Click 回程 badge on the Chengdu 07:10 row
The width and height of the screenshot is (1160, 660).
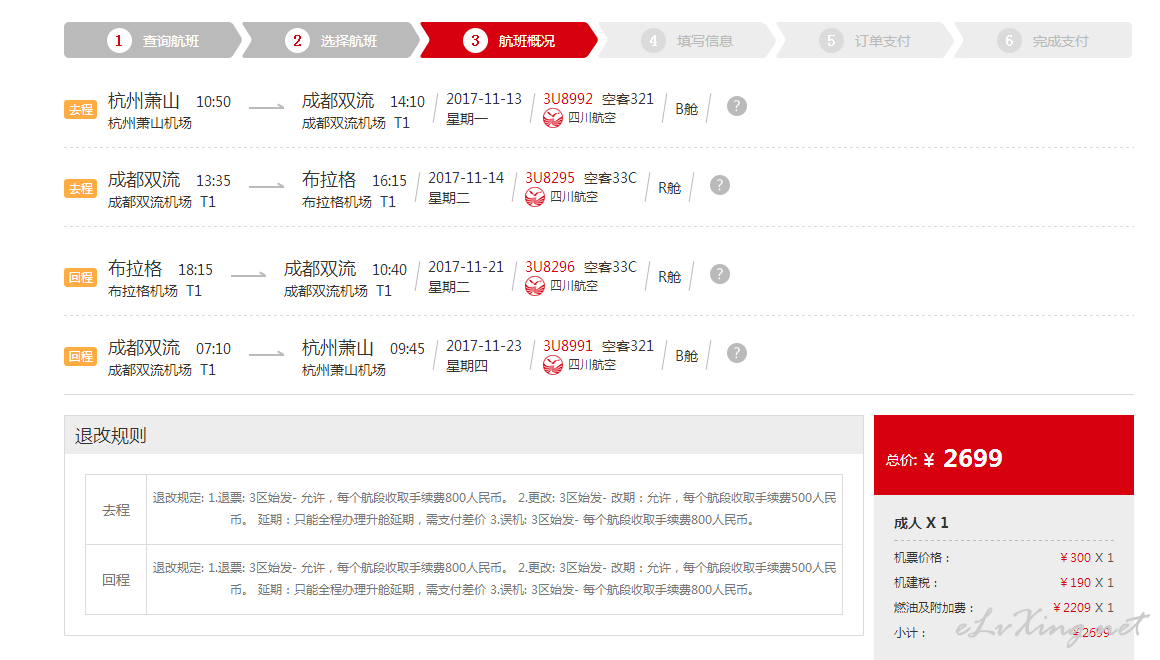pos(81,357)
